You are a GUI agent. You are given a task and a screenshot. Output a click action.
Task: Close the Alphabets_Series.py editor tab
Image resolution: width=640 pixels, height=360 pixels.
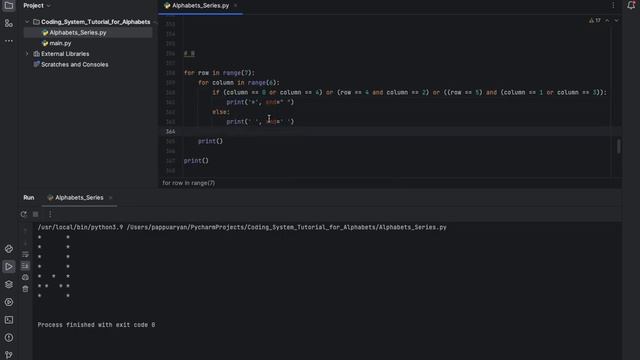click(236, 6)
